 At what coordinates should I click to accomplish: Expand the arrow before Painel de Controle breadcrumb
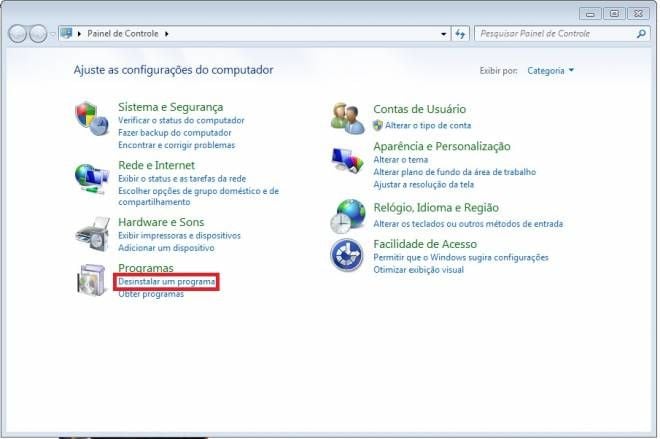79,34
